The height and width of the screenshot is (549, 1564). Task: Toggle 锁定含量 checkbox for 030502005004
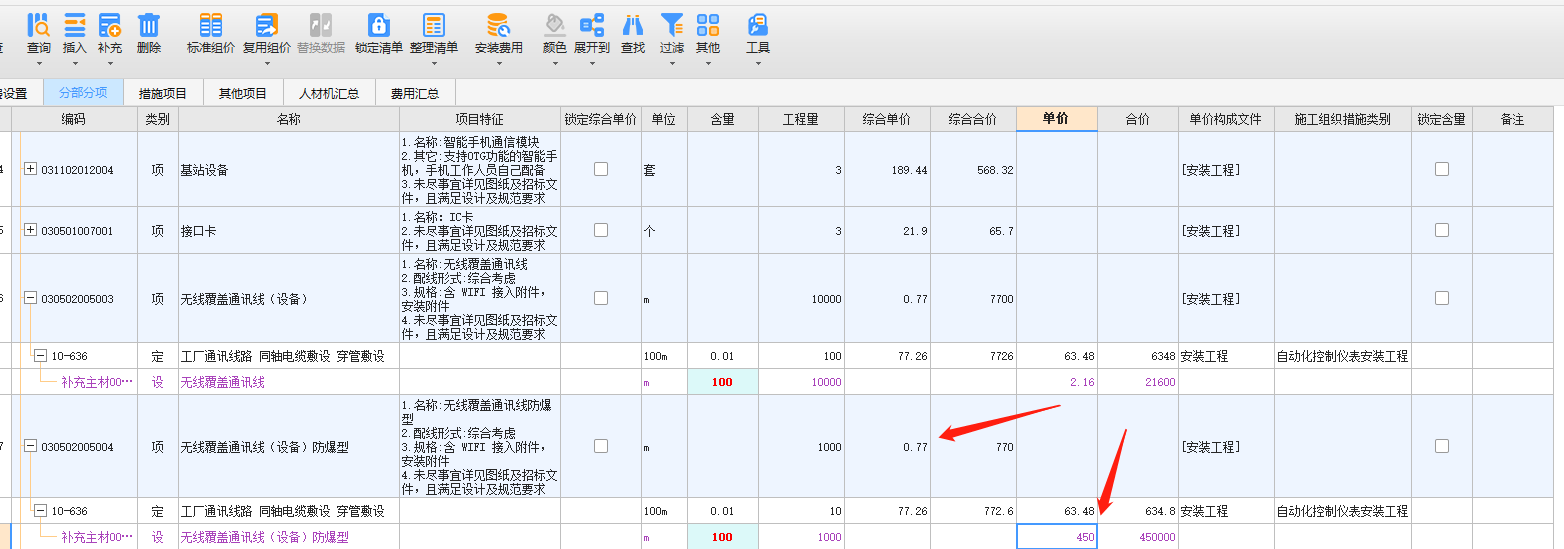(1442, 446)
